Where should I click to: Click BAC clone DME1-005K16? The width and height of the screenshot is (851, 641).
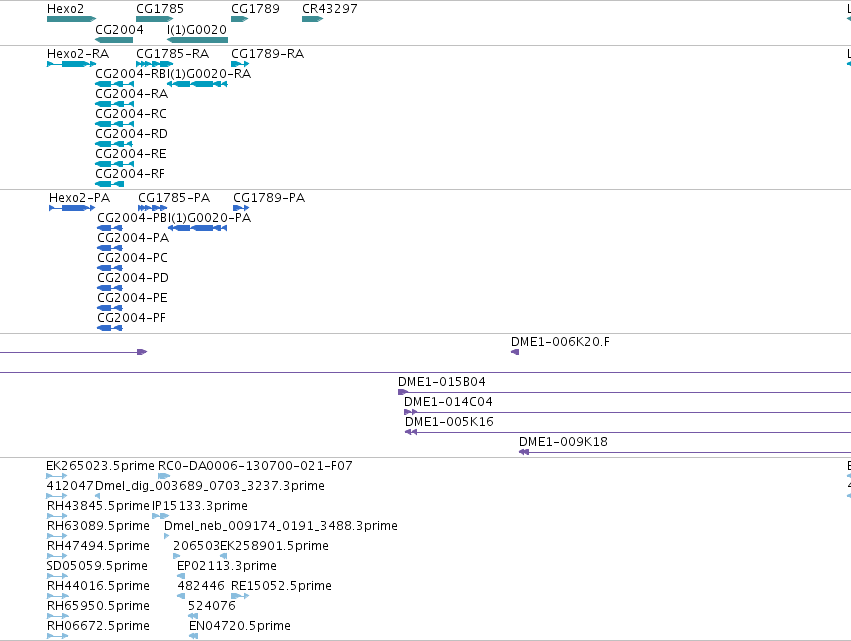449,422
